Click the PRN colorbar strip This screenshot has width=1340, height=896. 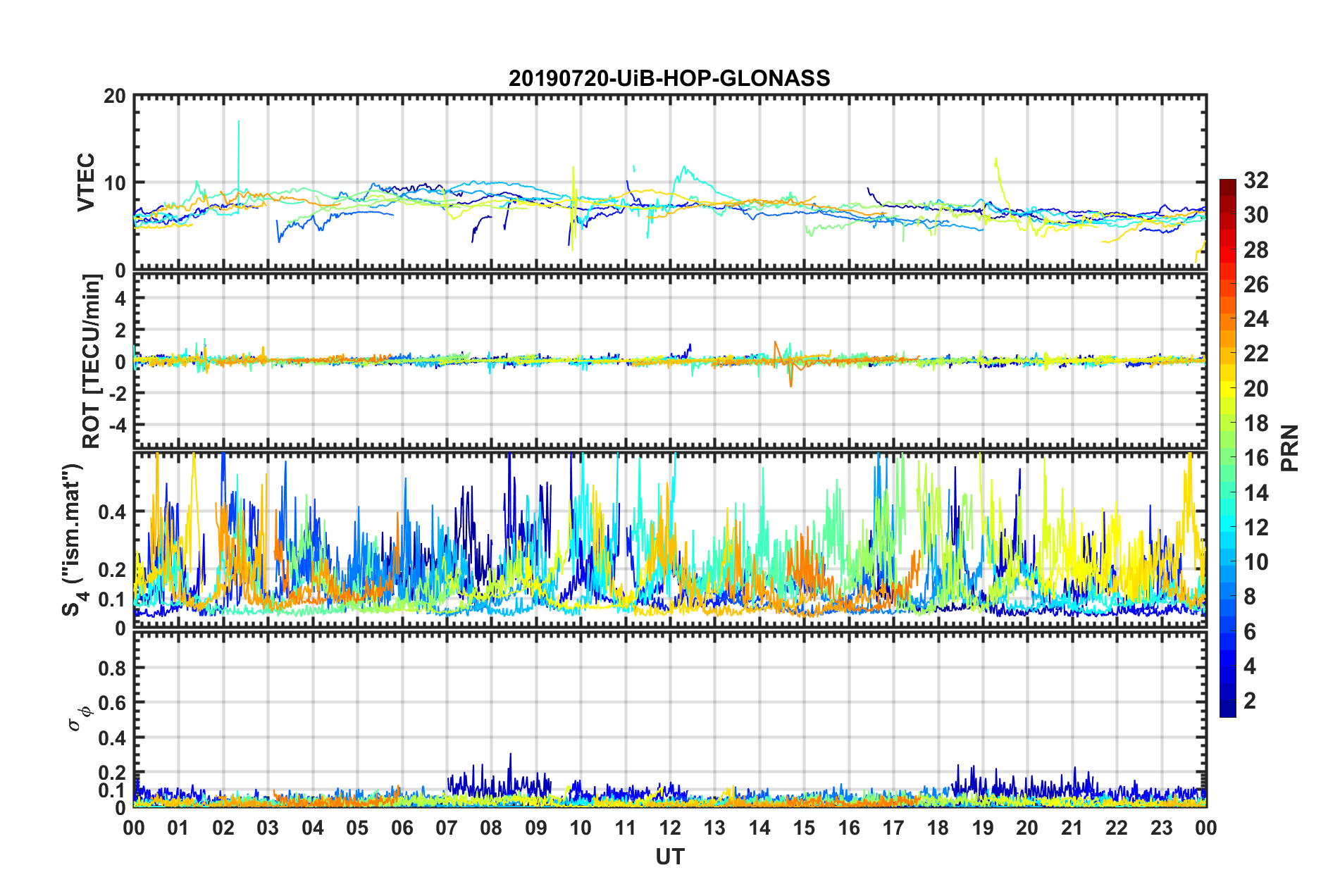[x=1228, y=448]
